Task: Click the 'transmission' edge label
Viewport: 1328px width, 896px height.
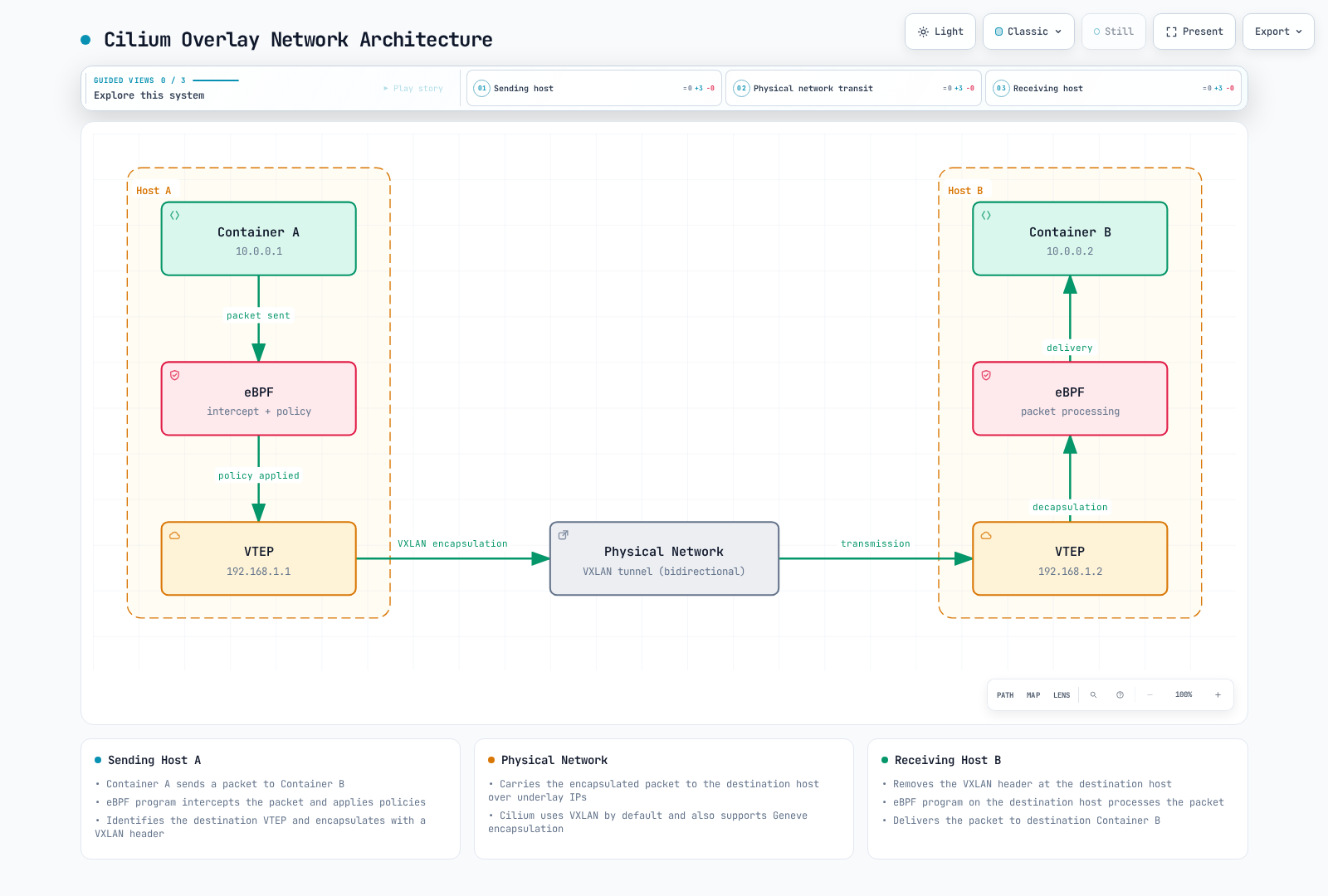Action: pyautogui.click(x=876, y=544)
